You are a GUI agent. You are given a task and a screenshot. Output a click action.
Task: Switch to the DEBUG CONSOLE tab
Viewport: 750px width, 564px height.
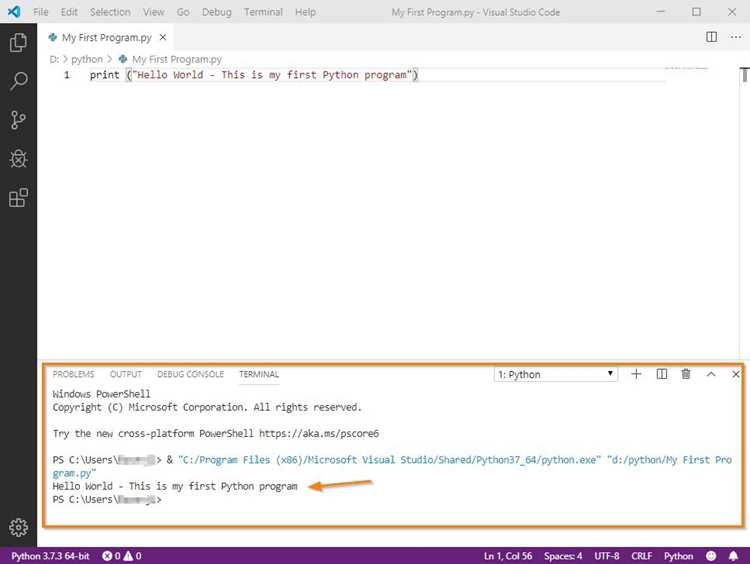190,374
